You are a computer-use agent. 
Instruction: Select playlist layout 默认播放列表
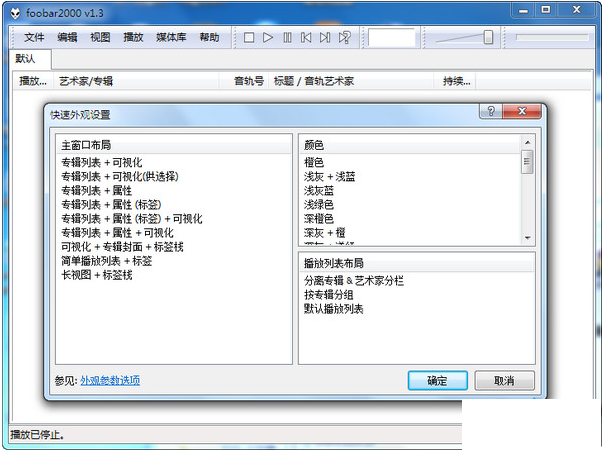[x=334, y=309]
